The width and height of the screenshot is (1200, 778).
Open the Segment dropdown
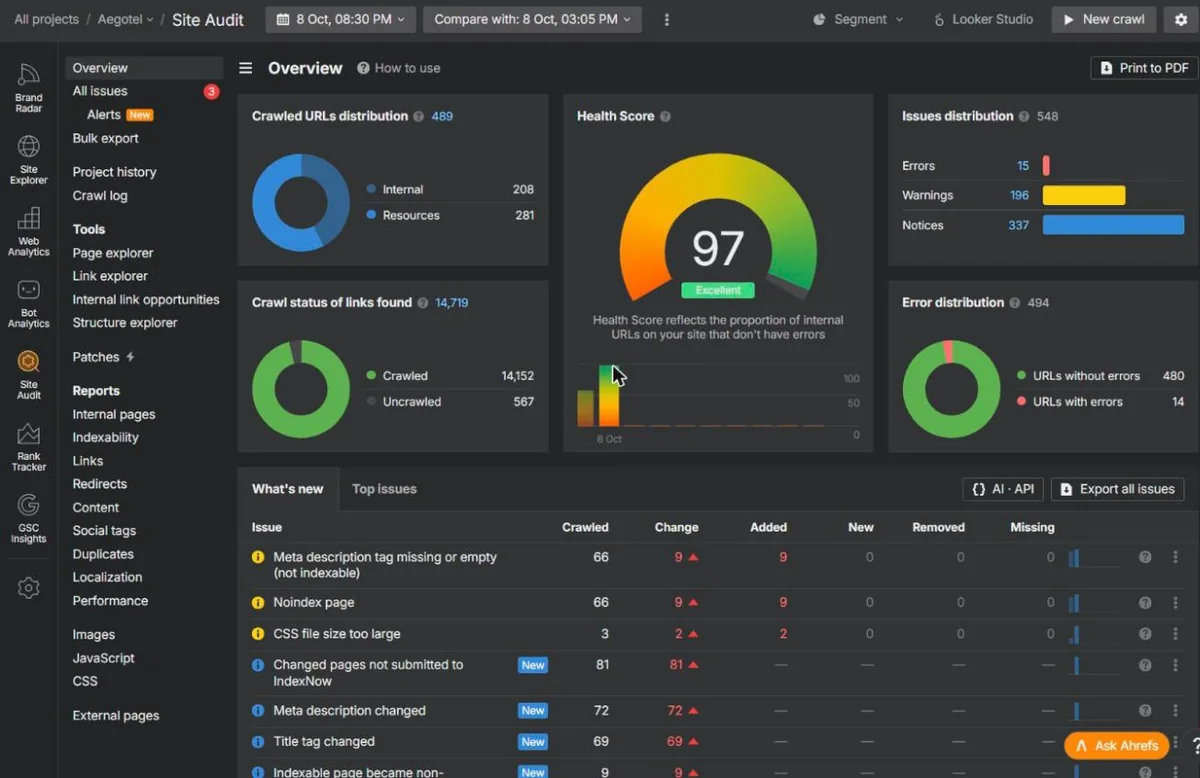click(x=858, y=19)
